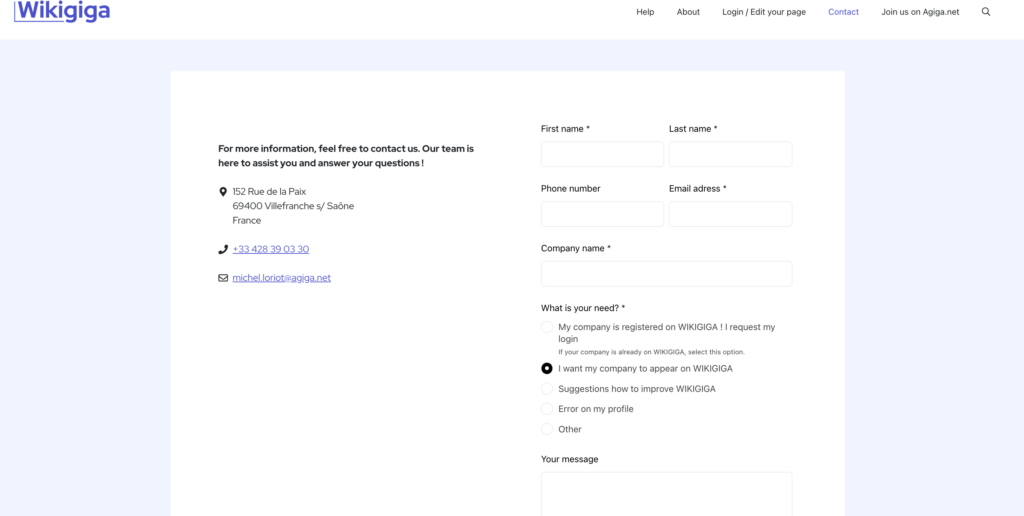Screen dimensions: 1024x516
Task: Choose the 'Other' need option
Action: click(x=547, y=429)
